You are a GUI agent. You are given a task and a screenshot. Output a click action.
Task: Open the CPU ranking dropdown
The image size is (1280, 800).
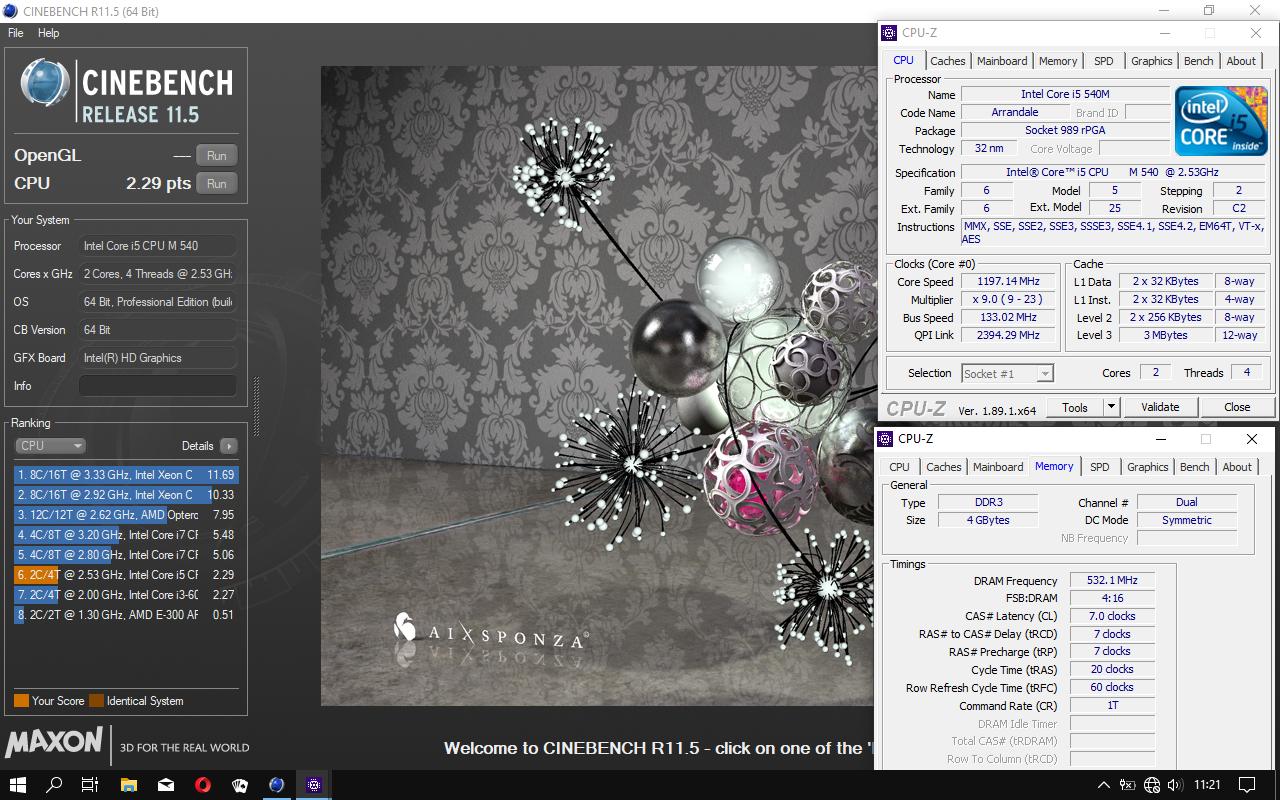(x=50, y=446)
